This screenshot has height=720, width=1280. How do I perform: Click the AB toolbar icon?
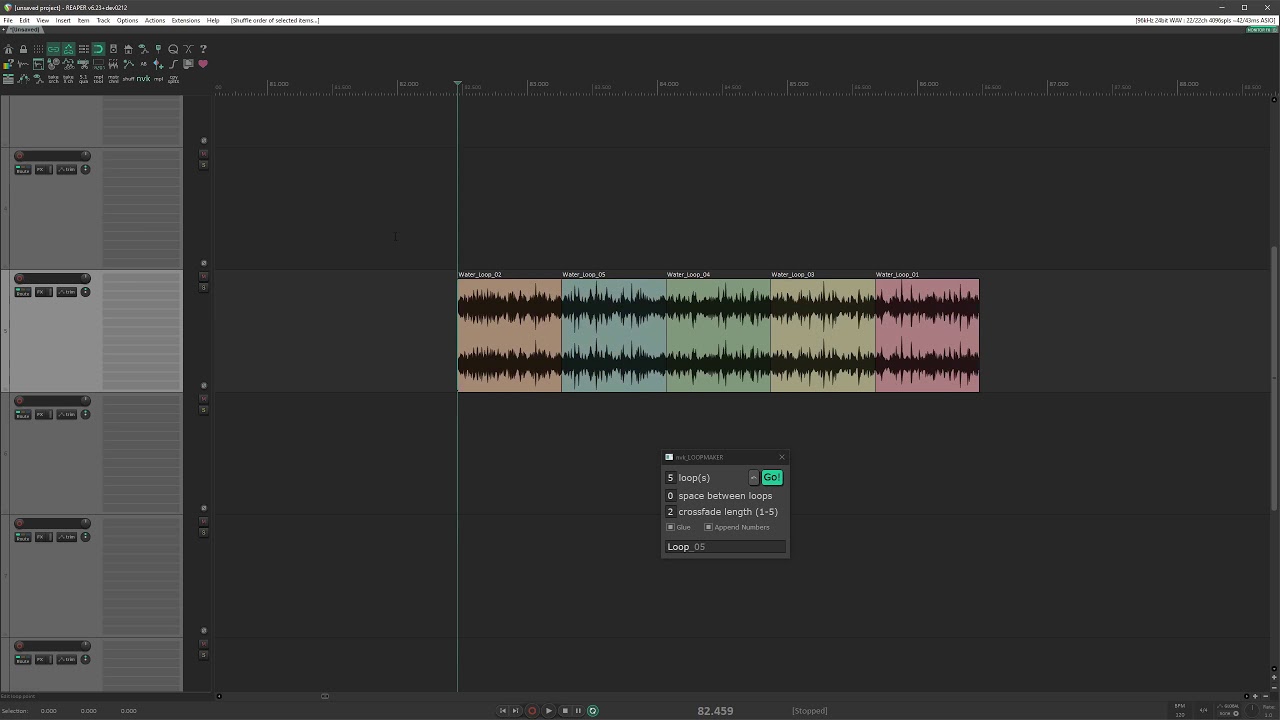point(143,64)
